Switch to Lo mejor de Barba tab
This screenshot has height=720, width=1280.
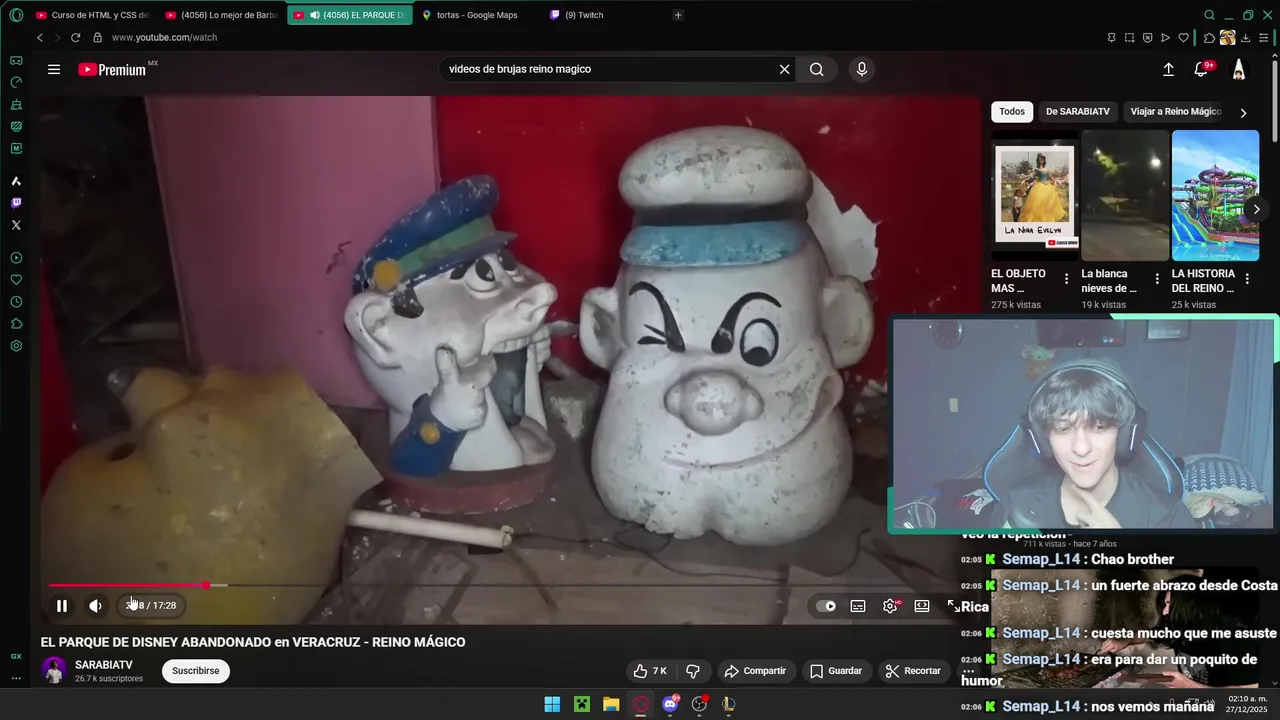pyautogui.click(x=222, y=15)
